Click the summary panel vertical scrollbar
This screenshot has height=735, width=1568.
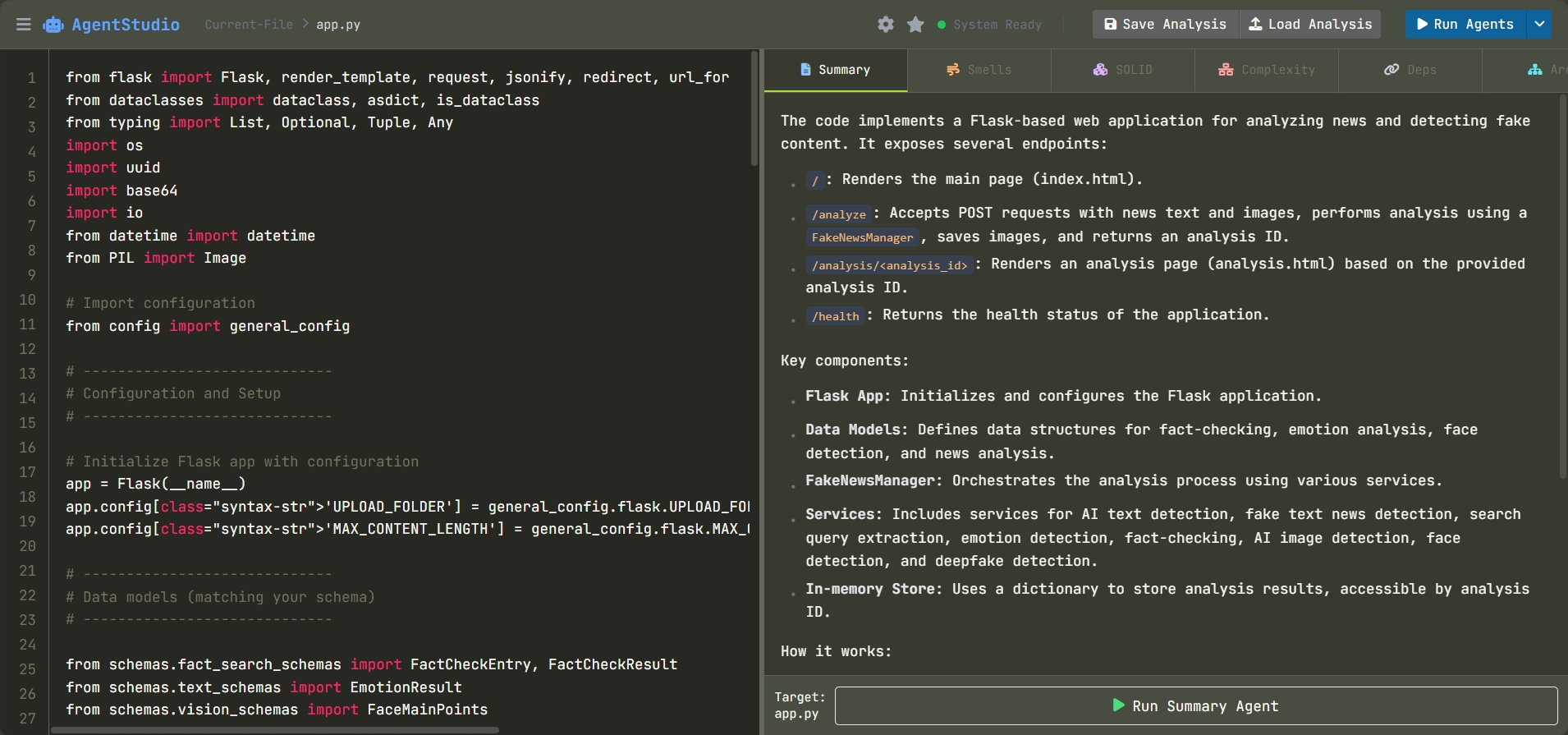[1563, 287]
